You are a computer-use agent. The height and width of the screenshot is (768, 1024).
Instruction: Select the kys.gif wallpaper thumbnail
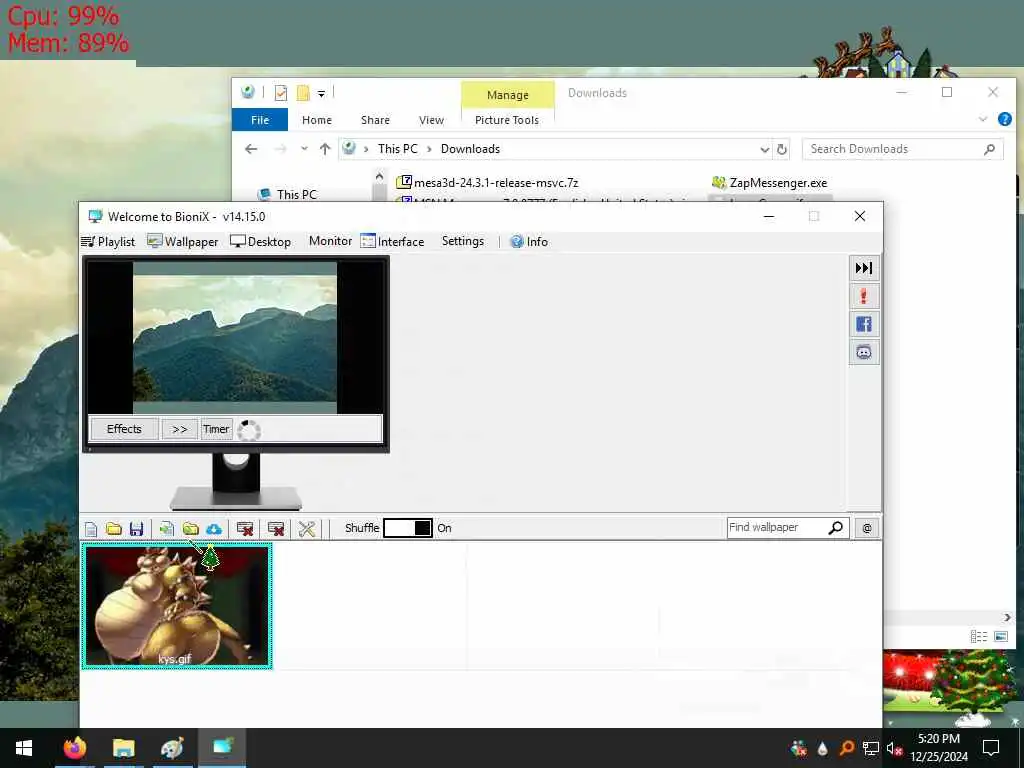coord(176,606)
